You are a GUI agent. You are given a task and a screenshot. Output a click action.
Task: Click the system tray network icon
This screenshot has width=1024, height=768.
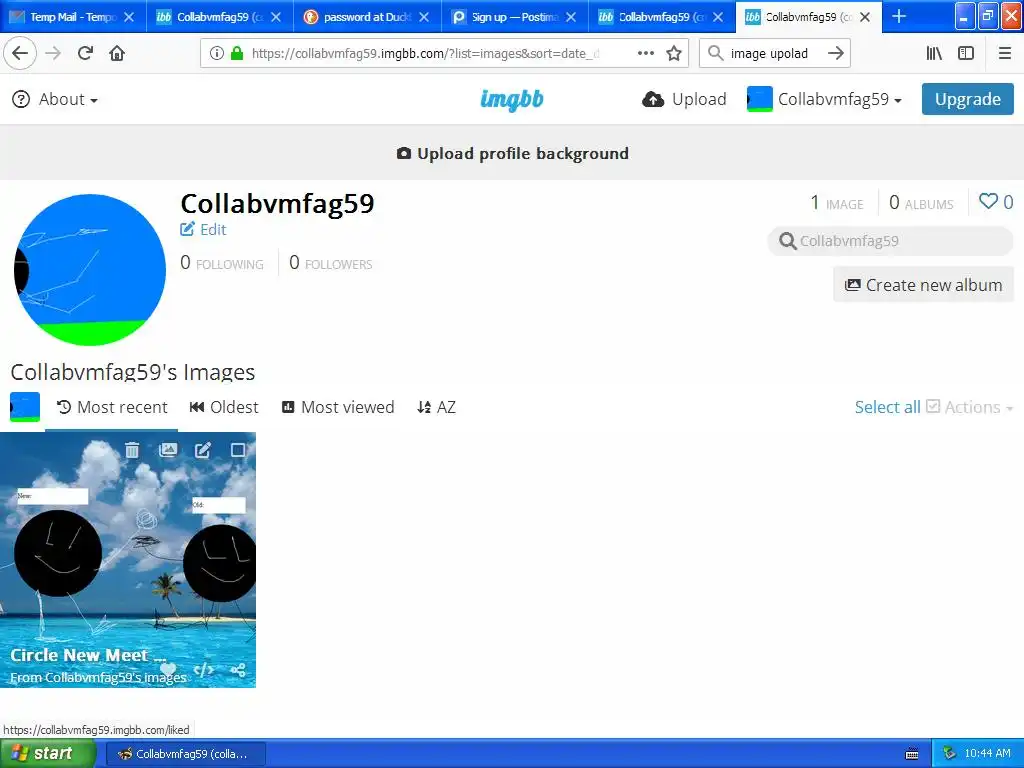click(x=949, y=754)
